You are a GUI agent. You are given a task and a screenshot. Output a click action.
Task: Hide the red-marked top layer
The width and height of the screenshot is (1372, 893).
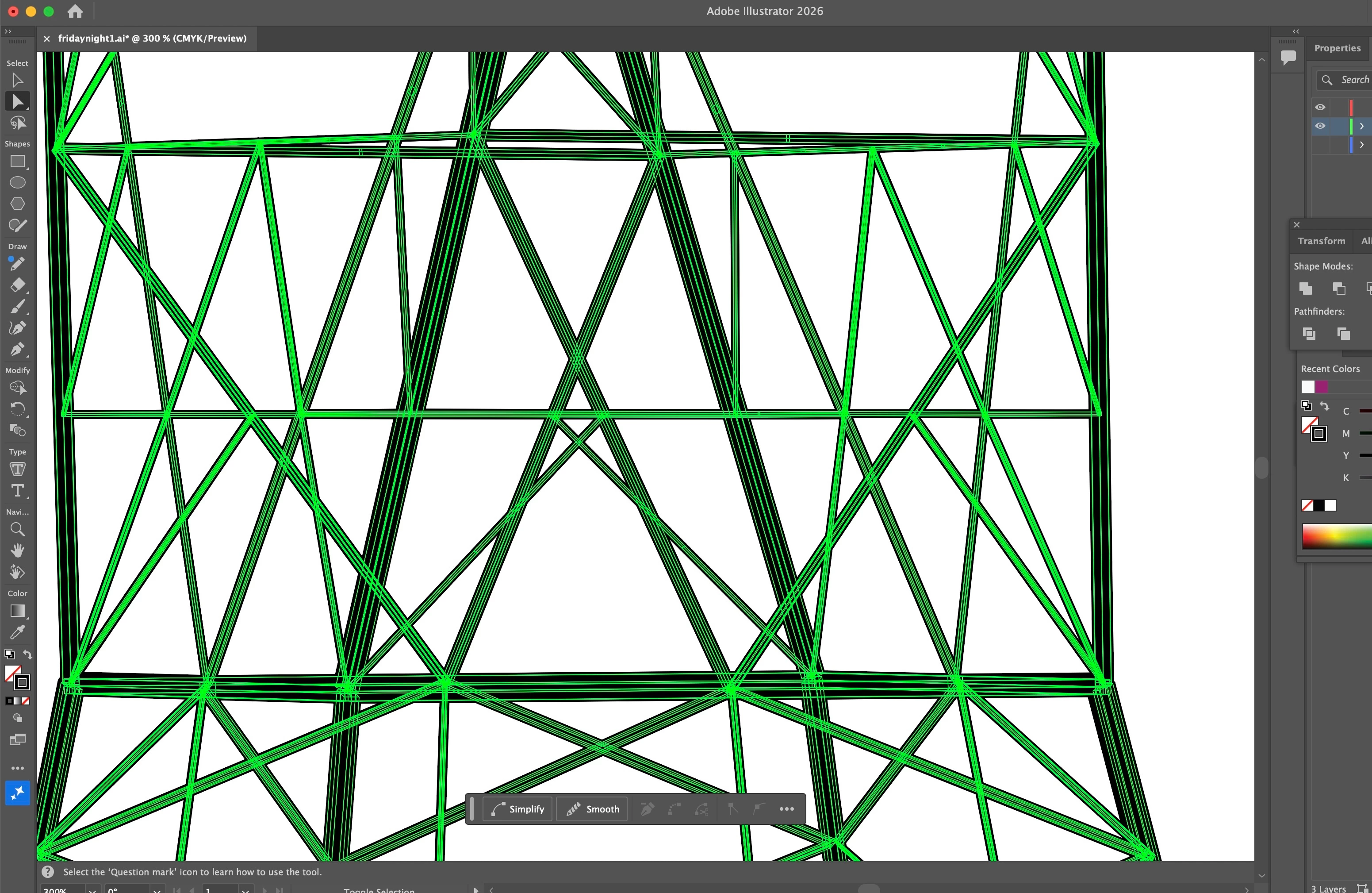(1320, 107)
